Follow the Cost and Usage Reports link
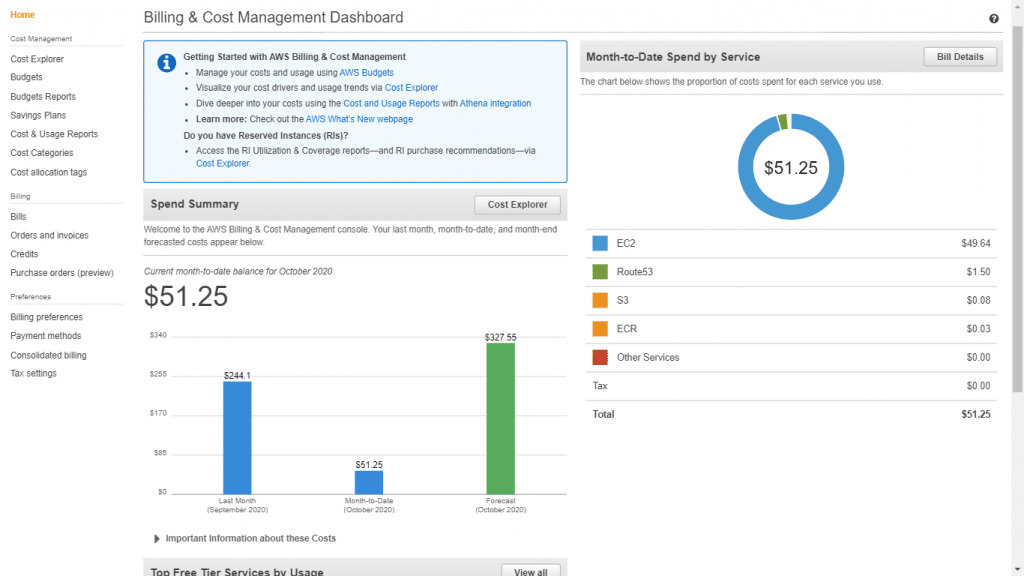1024x576 pixels. (x=391, y=103)
